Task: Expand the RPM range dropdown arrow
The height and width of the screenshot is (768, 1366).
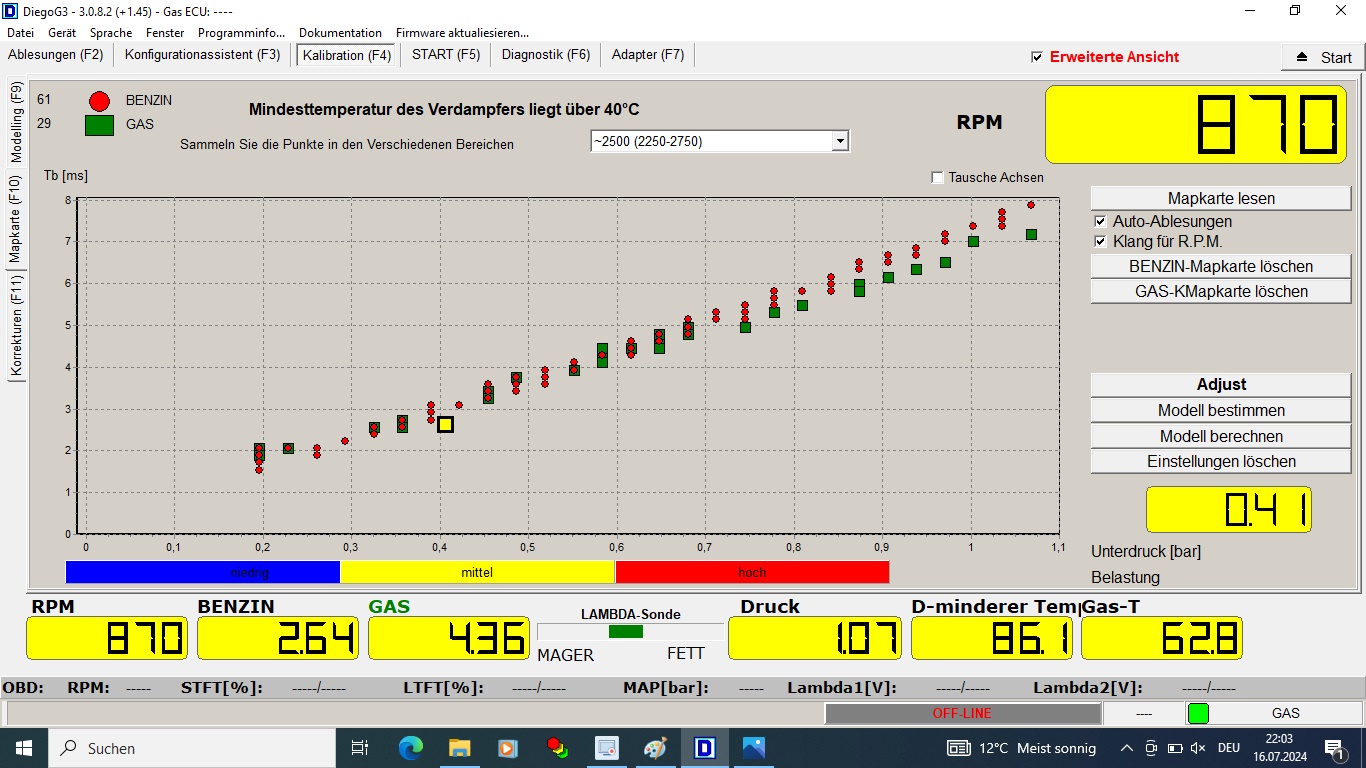Action: tap(840, 141)
